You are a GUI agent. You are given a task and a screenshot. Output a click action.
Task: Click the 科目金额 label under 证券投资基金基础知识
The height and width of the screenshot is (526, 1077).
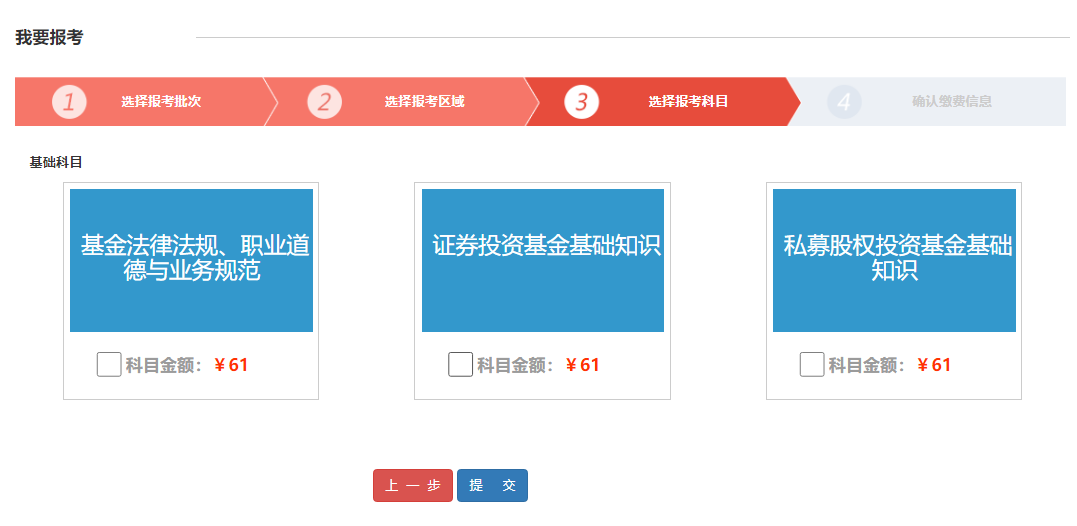coord(515,365)
